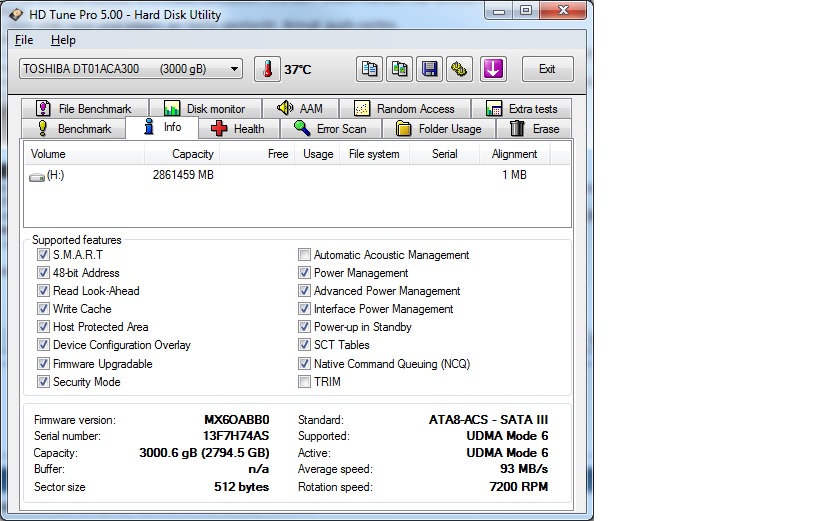Click the firmware value MX6OABB0
Image resolution: width=816 pixels, height=521 pixels.
pyautogui.click(x=237, y=420)
